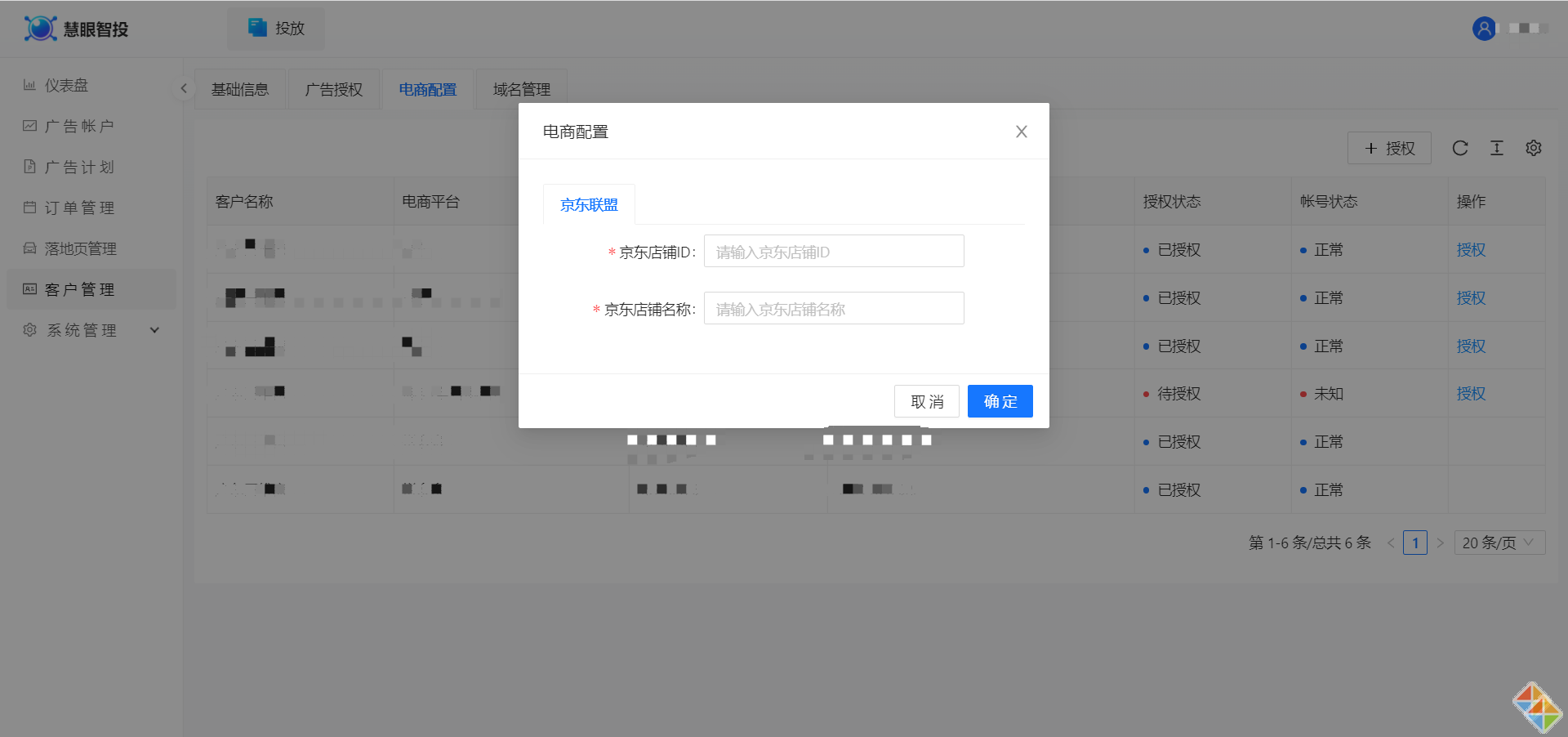
Task: Open the colorful floating widget icon
Action: coord(1537,708)
